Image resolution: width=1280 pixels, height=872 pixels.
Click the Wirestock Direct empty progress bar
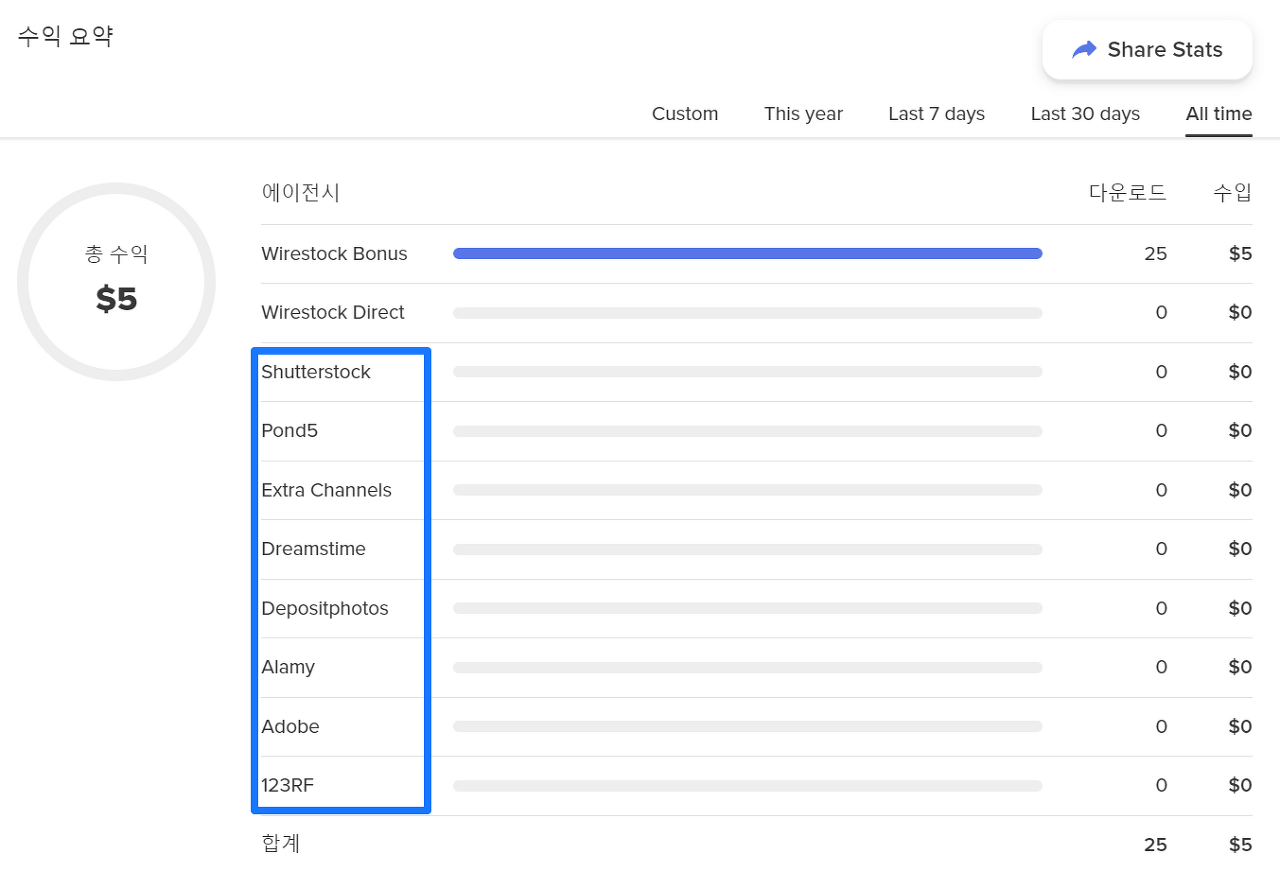tap(748, 313)
